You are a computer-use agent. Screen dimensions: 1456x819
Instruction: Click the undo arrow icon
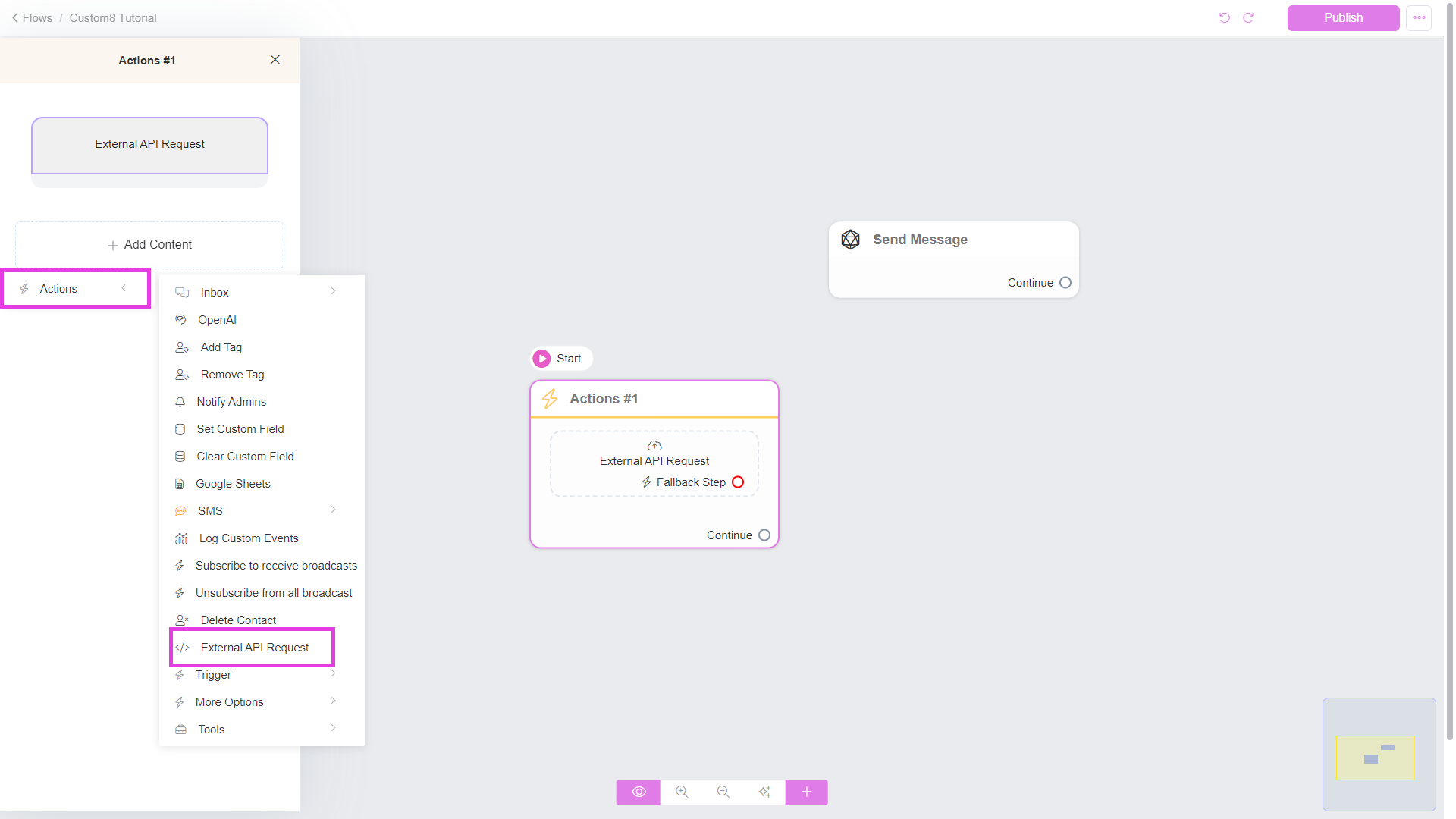click(1224, 17)
